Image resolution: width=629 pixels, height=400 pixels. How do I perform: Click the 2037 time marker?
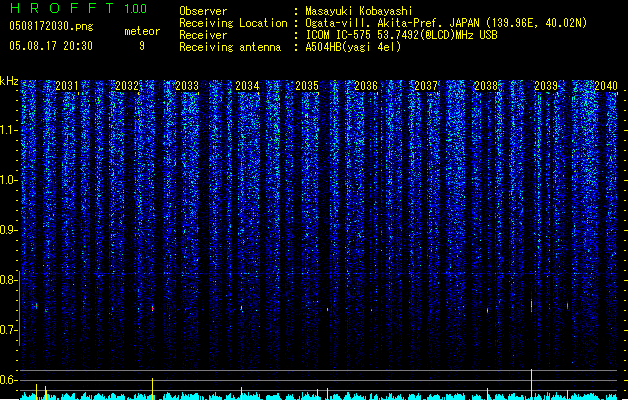(x=426, y=86)
